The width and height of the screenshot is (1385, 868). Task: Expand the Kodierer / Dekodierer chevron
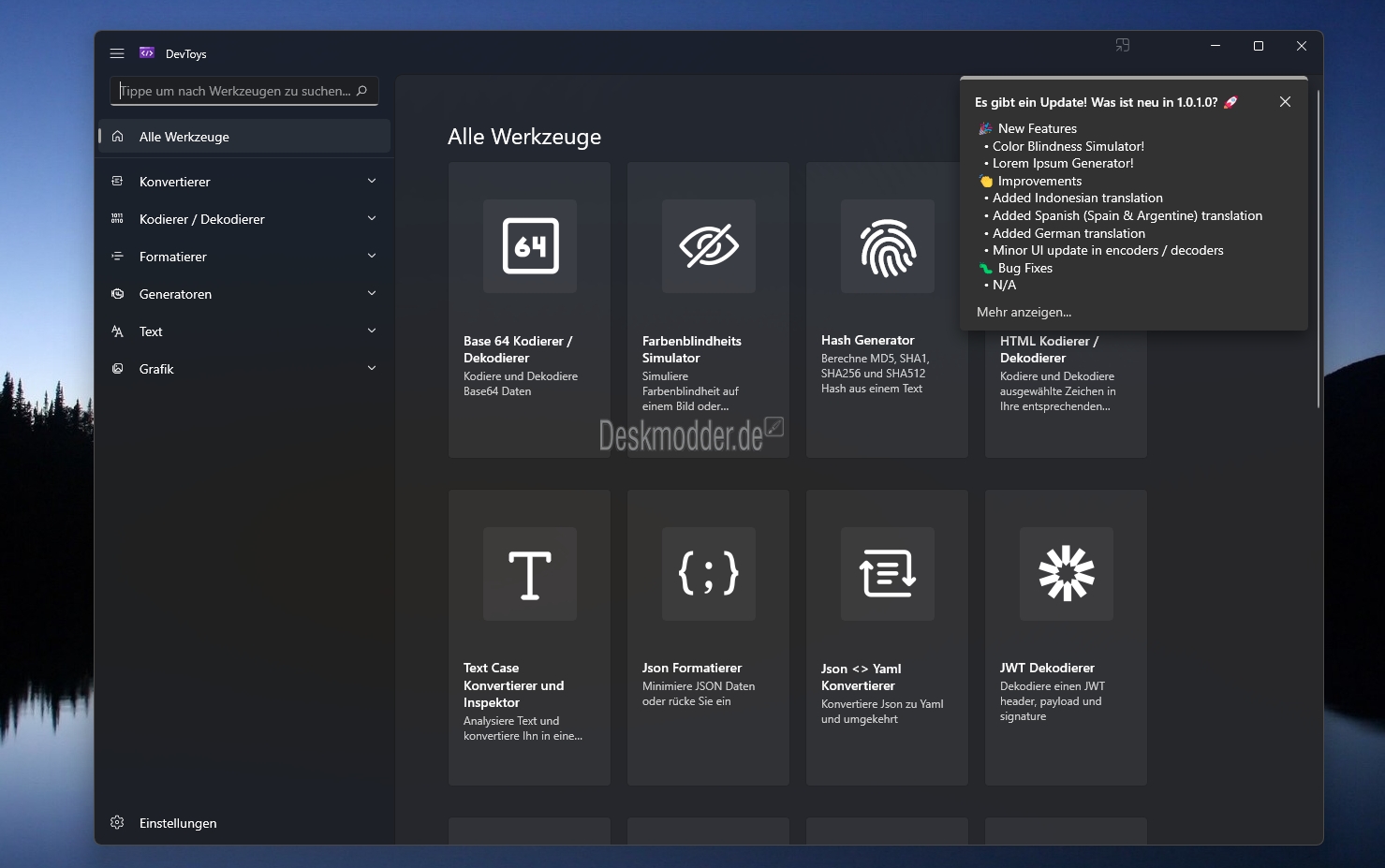[x=372, y=218]
